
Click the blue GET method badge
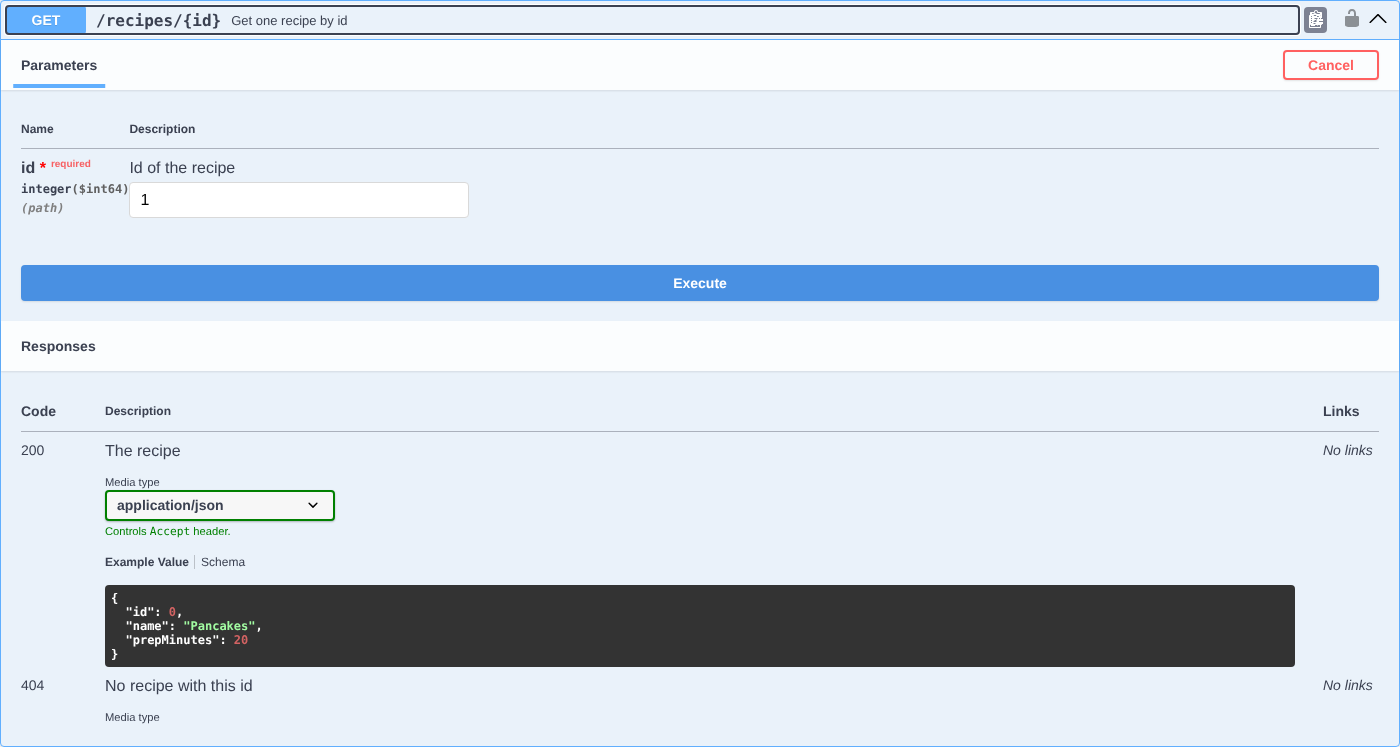pyautogui.click(x=46, y=20)
